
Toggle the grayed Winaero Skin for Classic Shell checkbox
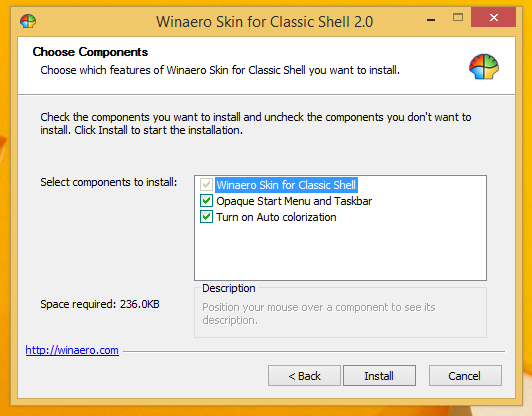tap(206, 185)
